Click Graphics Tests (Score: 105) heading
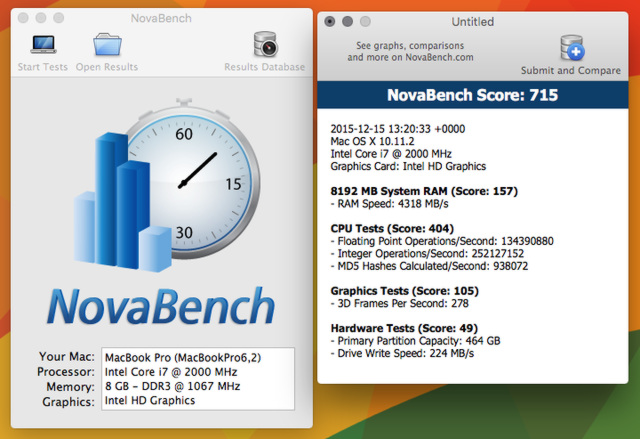The width and height of the screenshot is (640, 439). [404, 291]
